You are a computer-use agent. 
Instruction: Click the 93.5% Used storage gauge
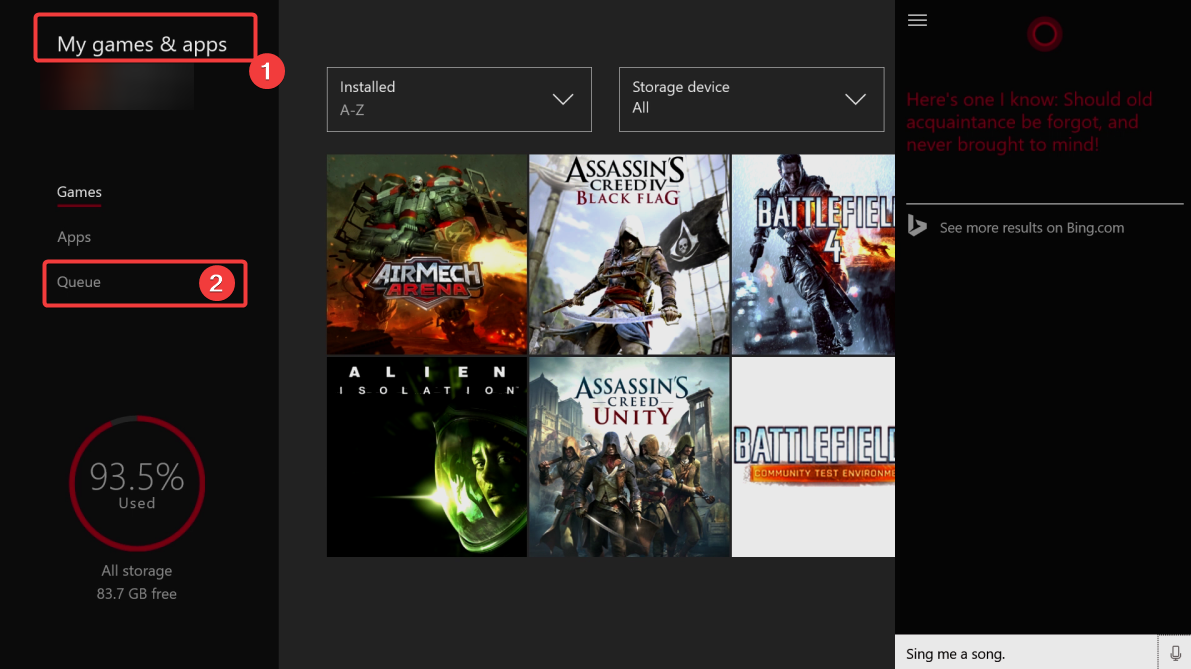(x=137, y=483)
